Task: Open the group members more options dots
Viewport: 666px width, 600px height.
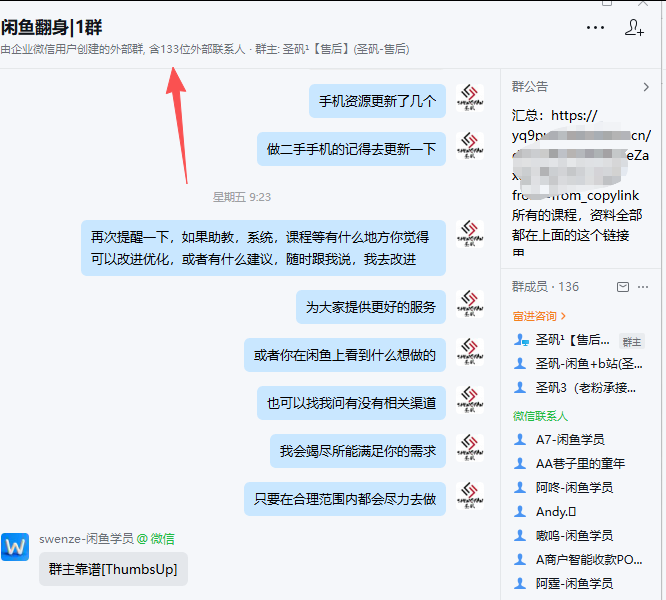Action: (x=643, y=287)
